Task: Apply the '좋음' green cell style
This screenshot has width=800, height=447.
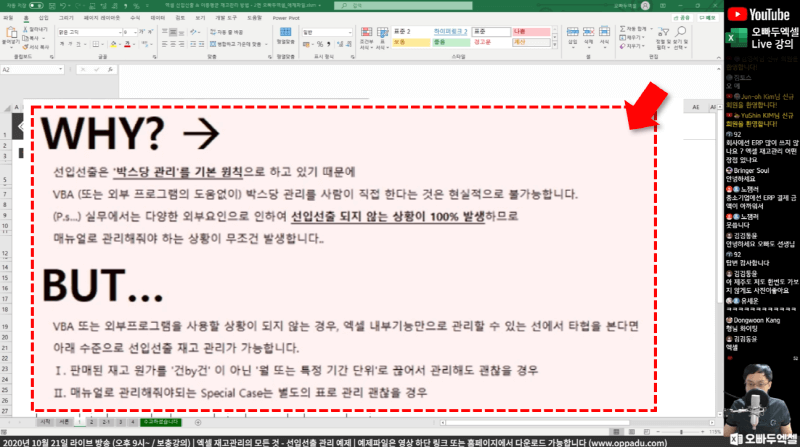Action: (x=451, y=42)
